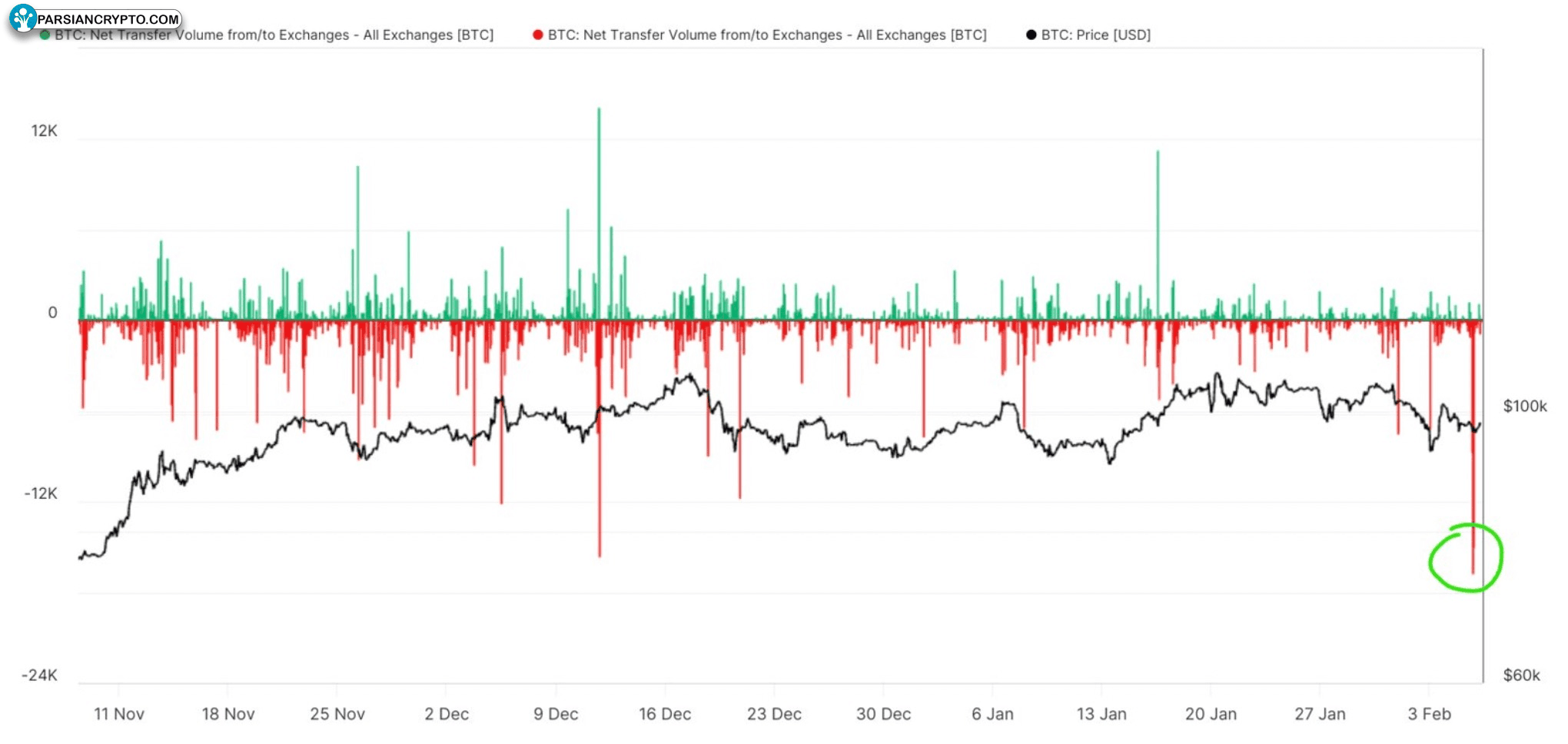Image resolution: width=1568 pixels, height=744 pixels.
Task: Toggle the black BTC Price legend dot
Action: point(1031,35)
